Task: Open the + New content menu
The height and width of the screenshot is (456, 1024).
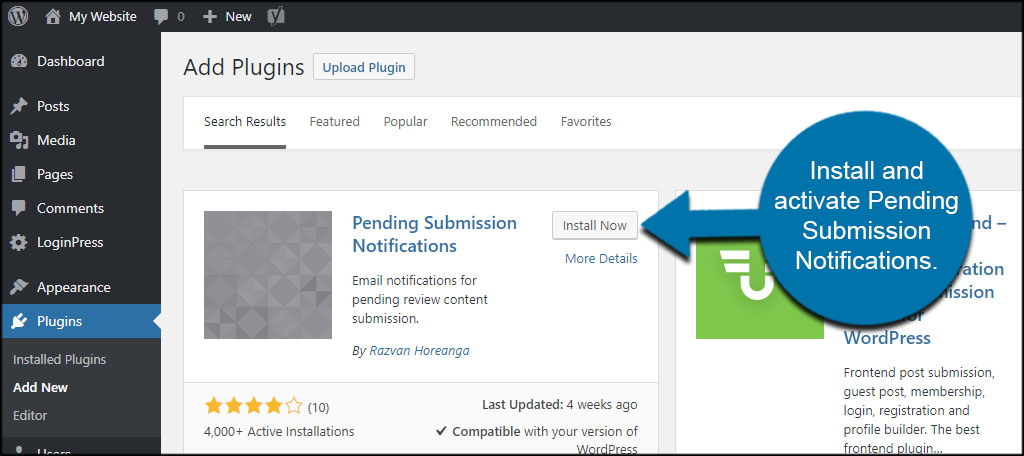Action: [227, 16]
